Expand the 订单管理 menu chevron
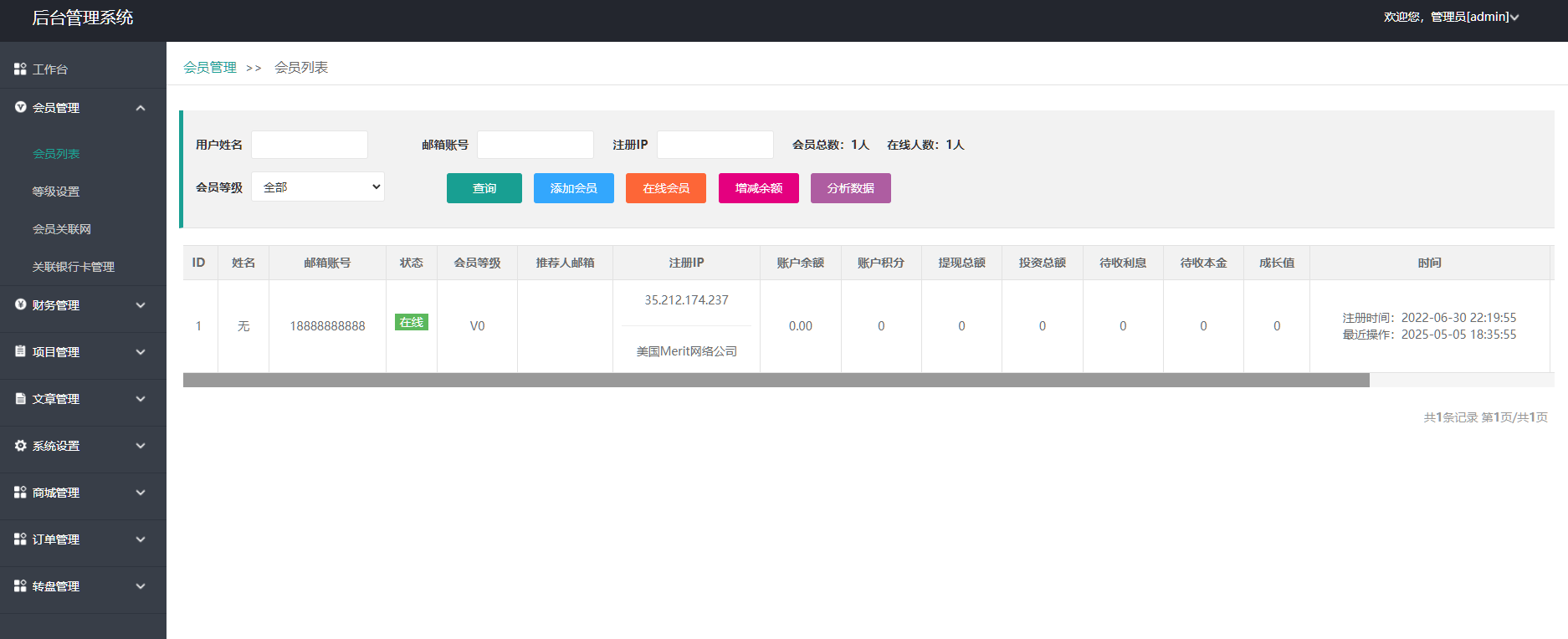This screenshot has height=639, width=1568. click(x=141, y=539)
